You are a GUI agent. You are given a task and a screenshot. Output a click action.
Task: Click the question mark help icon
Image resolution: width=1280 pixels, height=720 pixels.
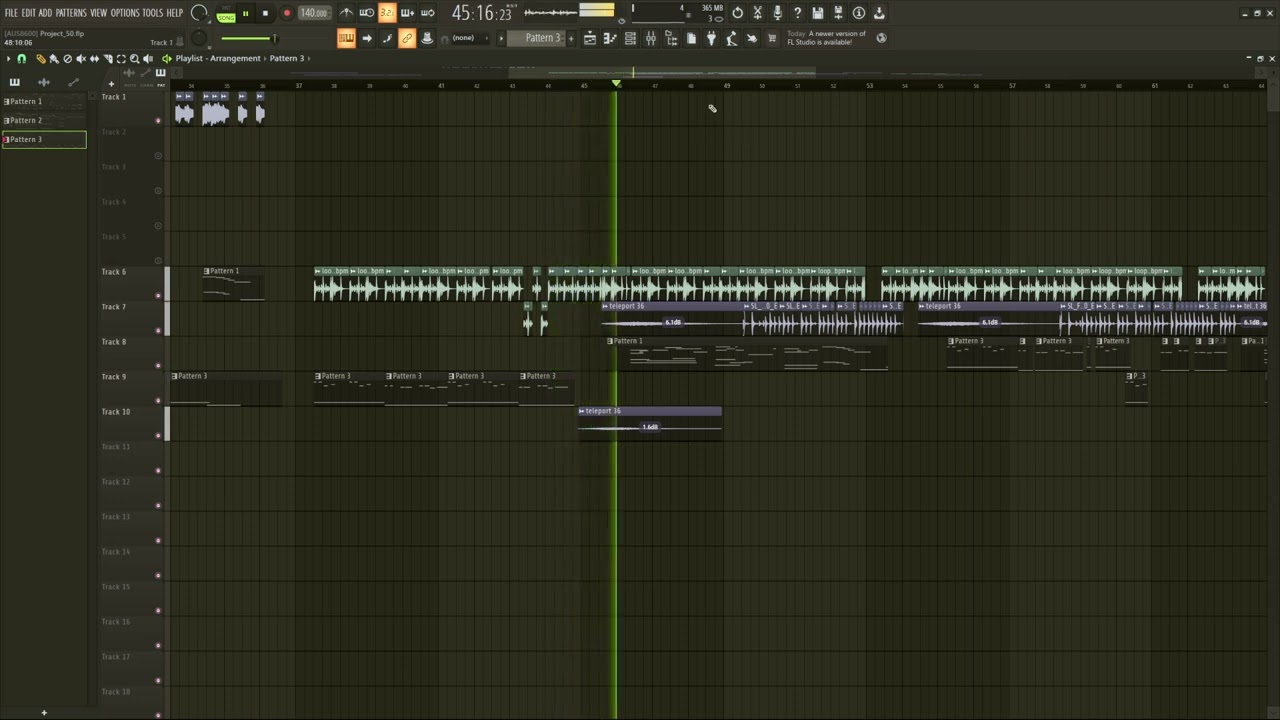(797, 13)
